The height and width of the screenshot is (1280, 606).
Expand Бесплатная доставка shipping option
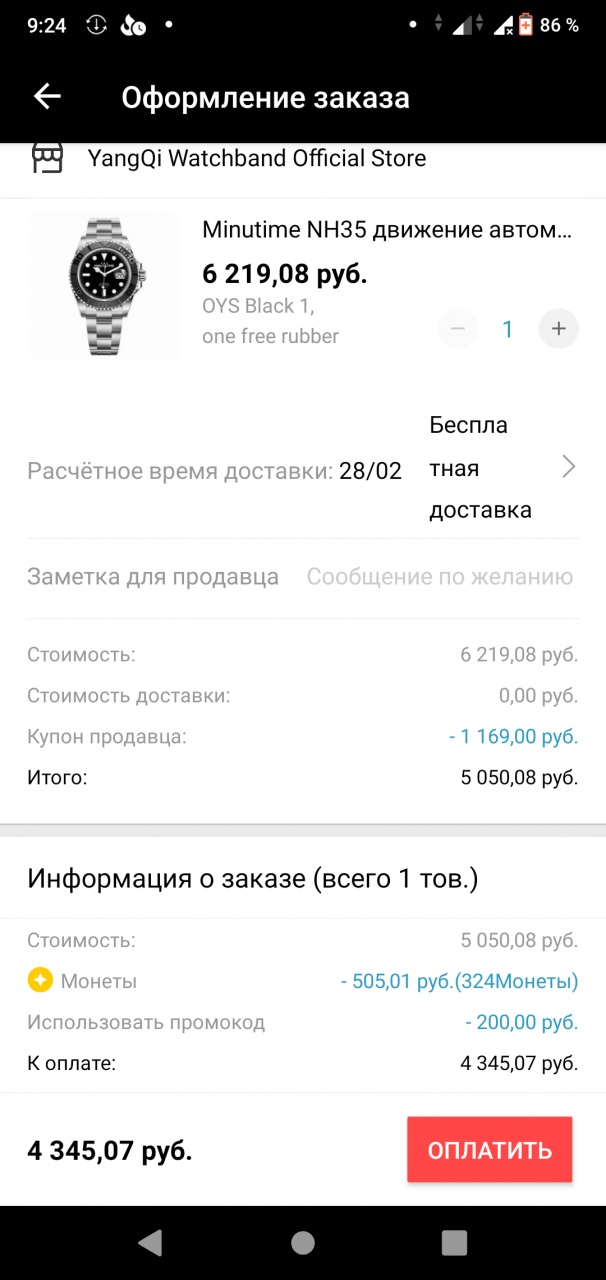(x=481, y=467)
